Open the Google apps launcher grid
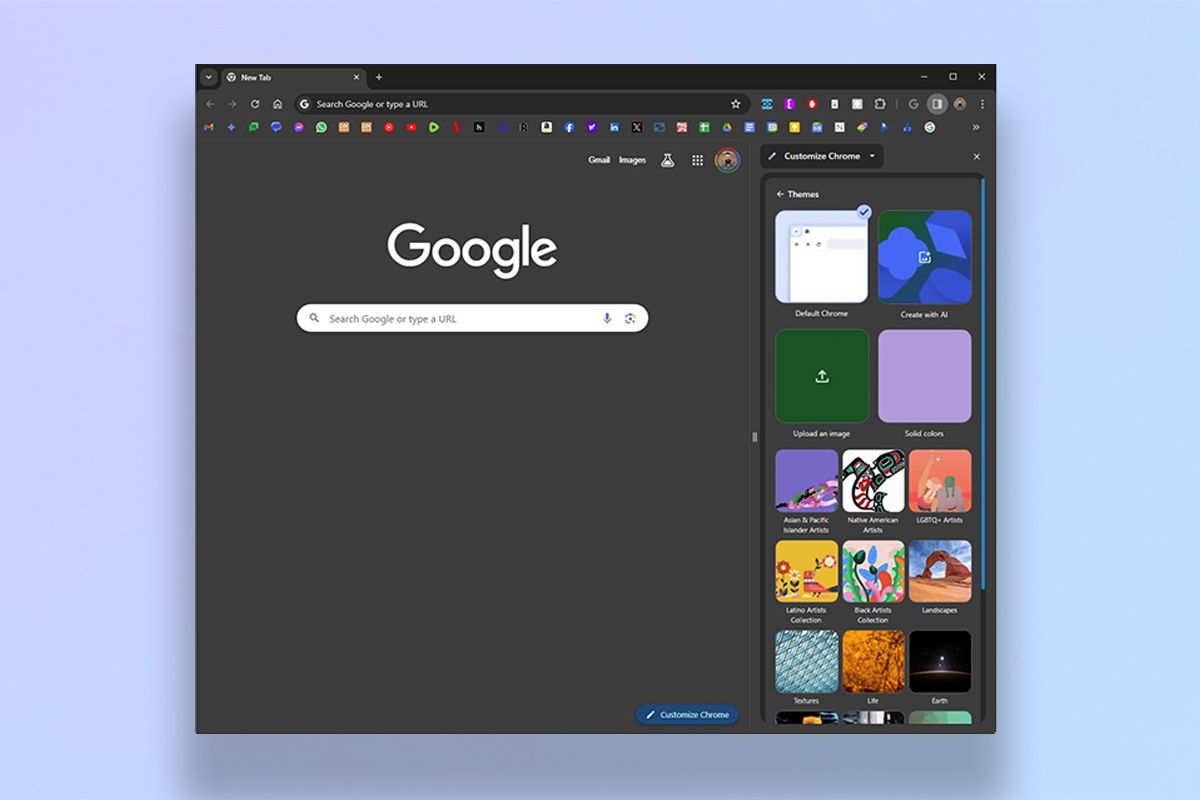The width and height of the screenshot is (1200, 800). (697, 160)
